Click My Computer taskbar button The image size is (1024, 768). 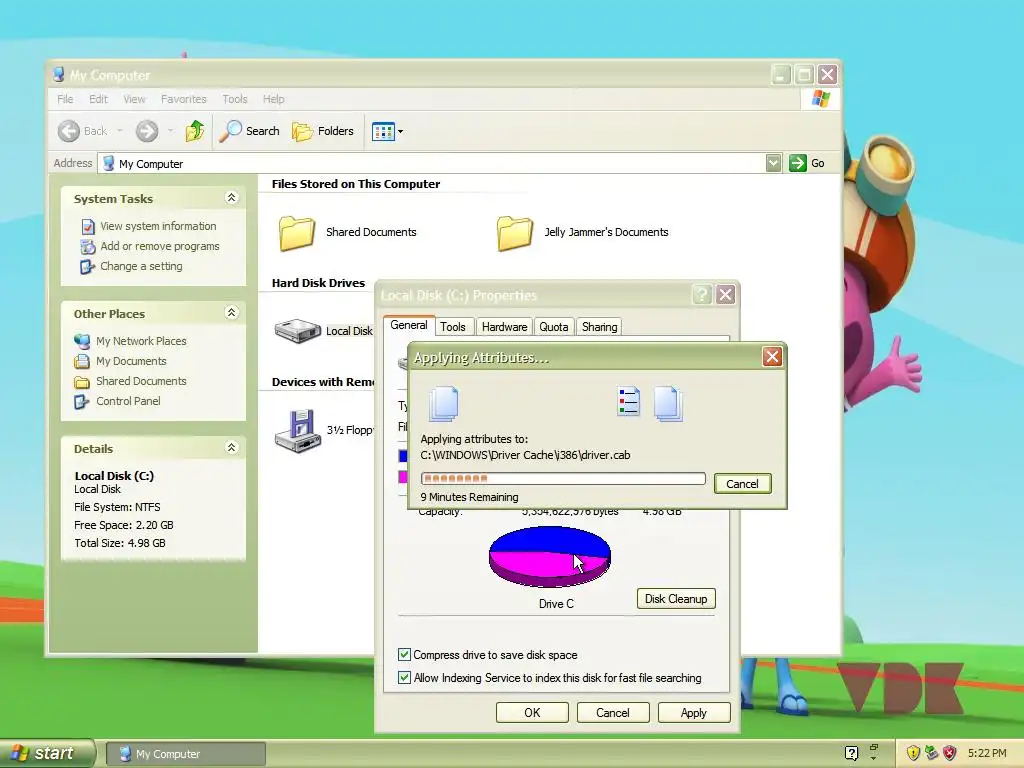(x=185, y=754)
